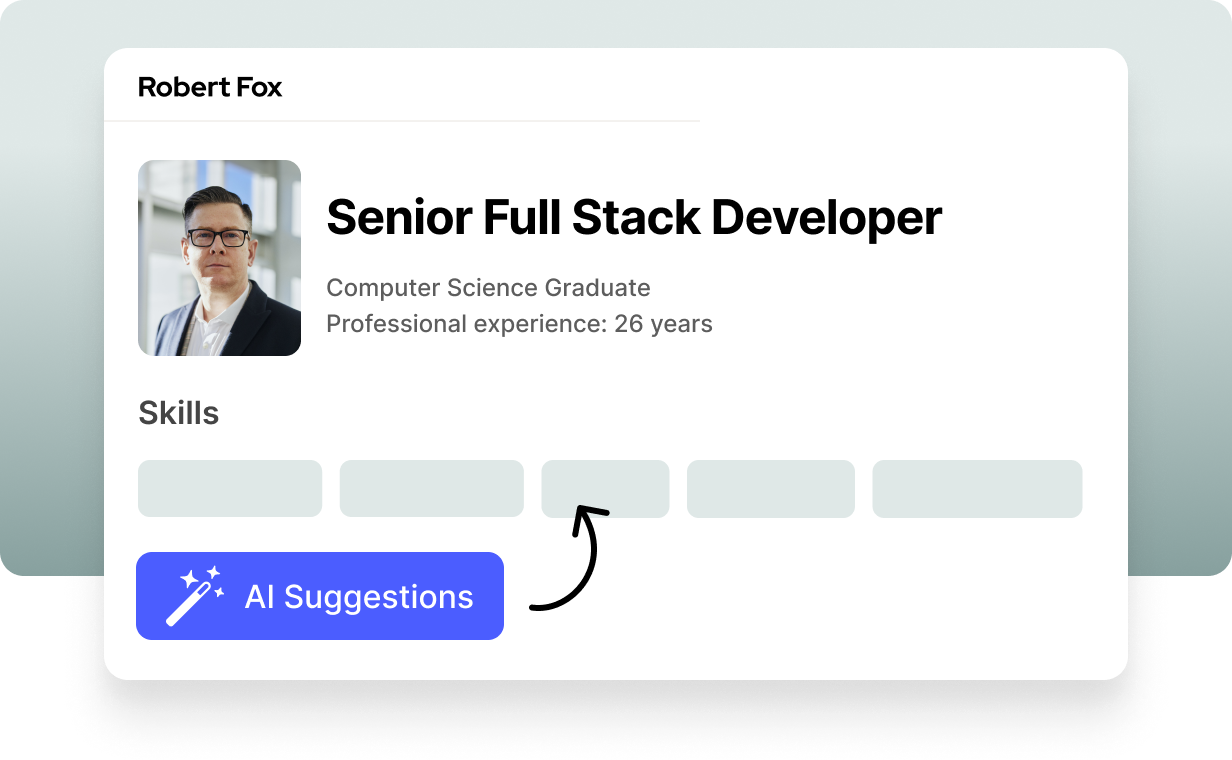Select the first empty skill chip
The image size is (1232, 760).
[230, 488]
